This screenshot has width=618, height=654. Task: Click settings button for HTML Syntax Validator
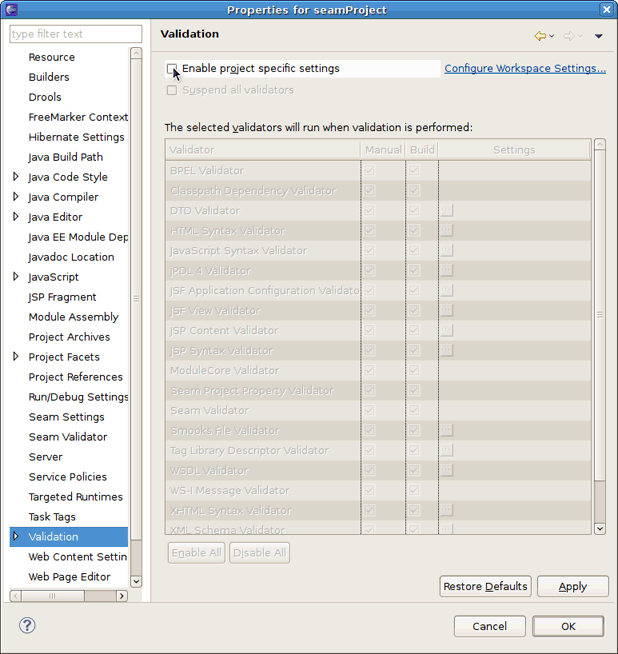446,231
